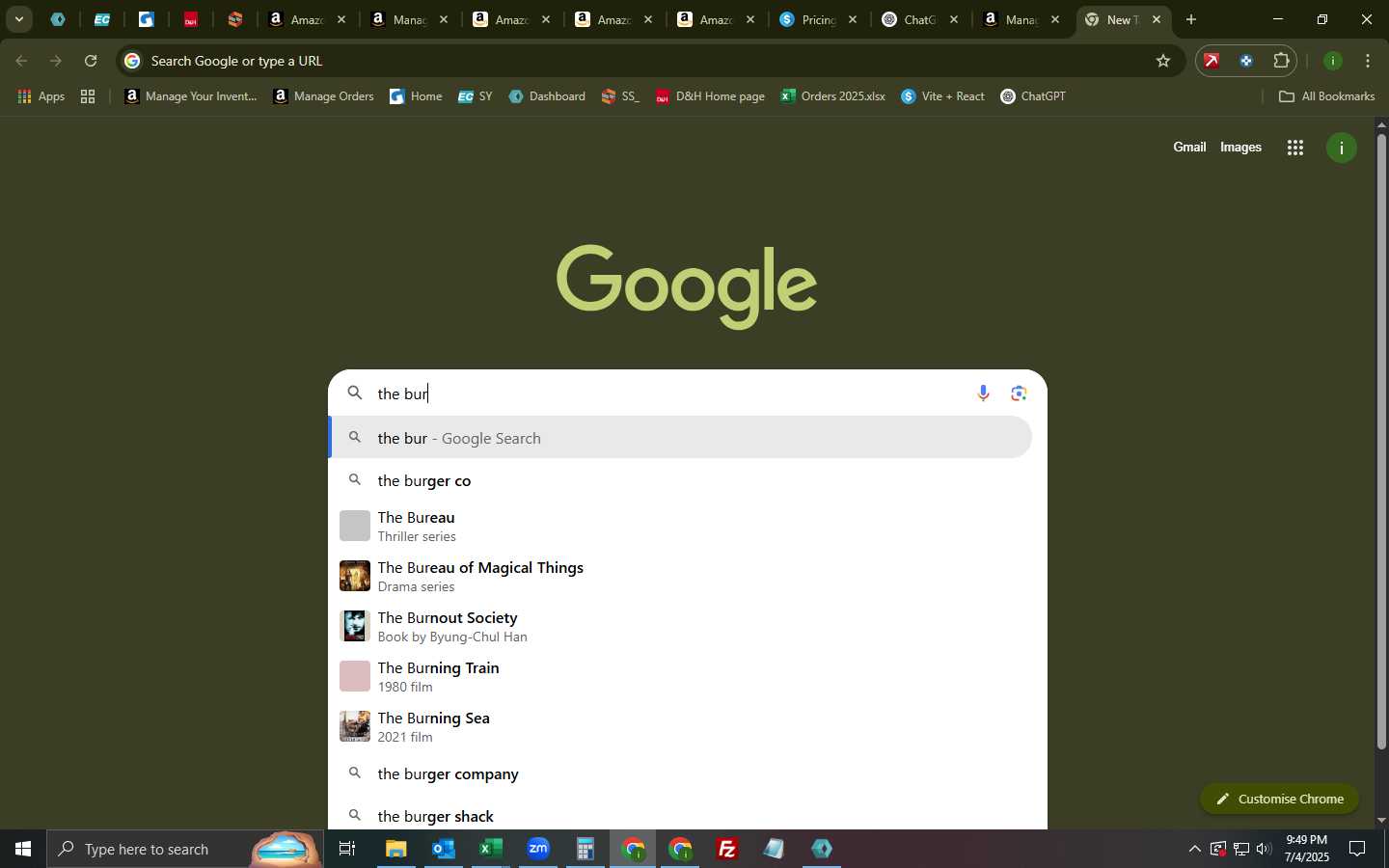Open the Chrome three-dot menu
Image resolution: width=1389 pixels, height=868 pixels.
[1367, 61]
